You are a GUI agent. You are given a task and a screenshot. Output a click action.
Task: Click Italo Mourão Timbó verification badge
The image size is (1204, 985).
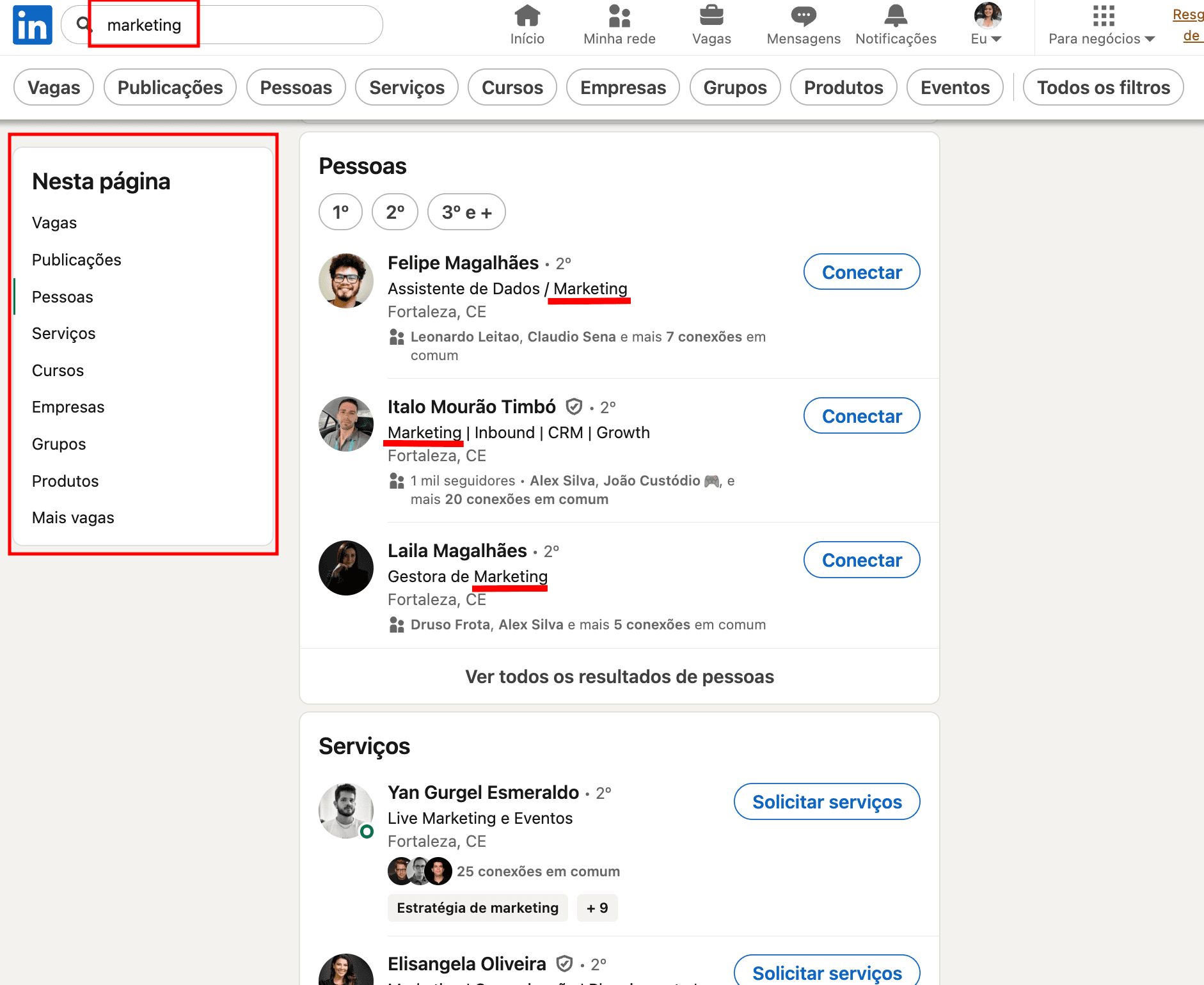(x=574, y=407)
